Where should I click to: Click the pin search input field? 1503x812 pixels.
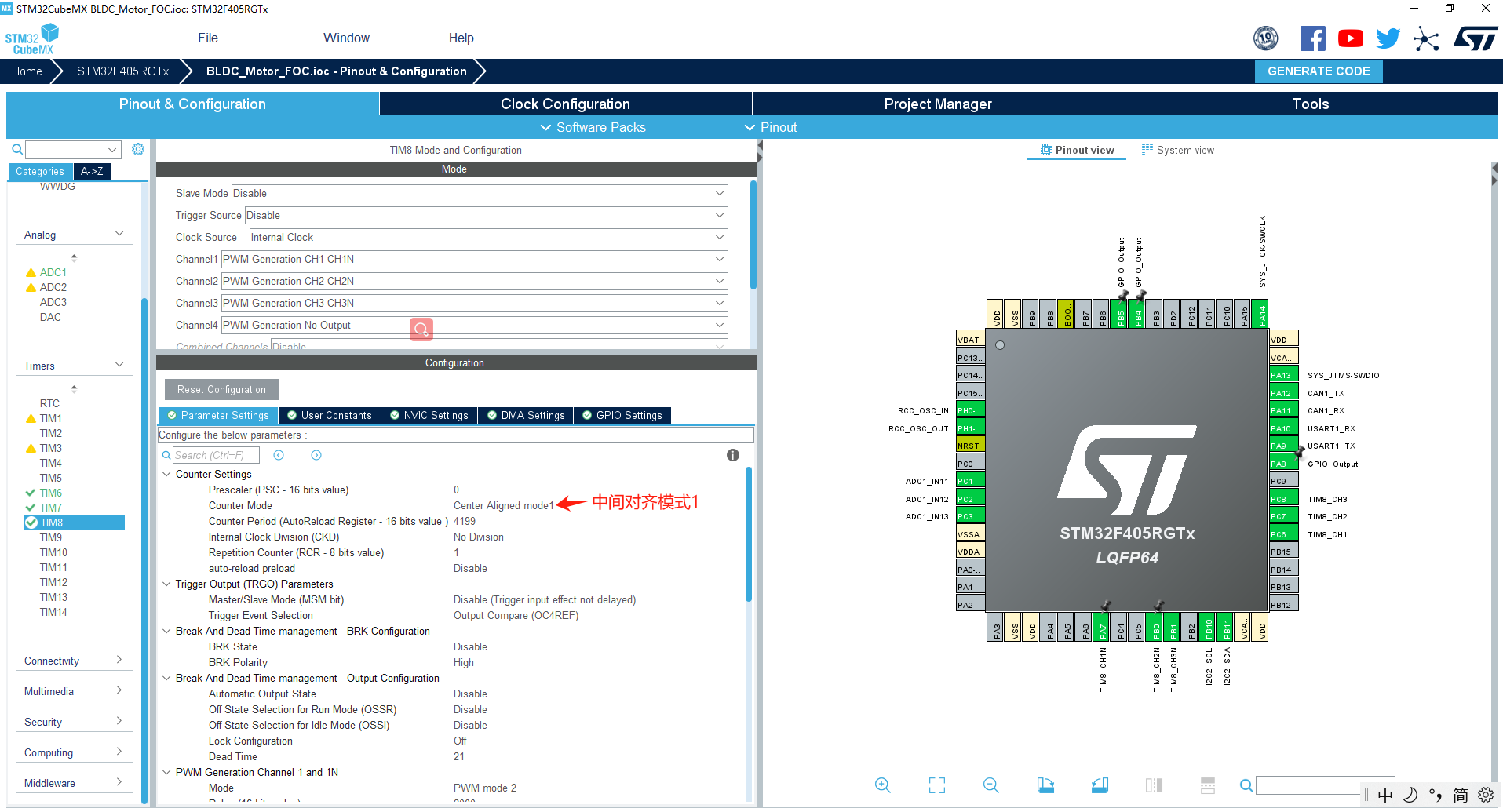(1325, 785)
